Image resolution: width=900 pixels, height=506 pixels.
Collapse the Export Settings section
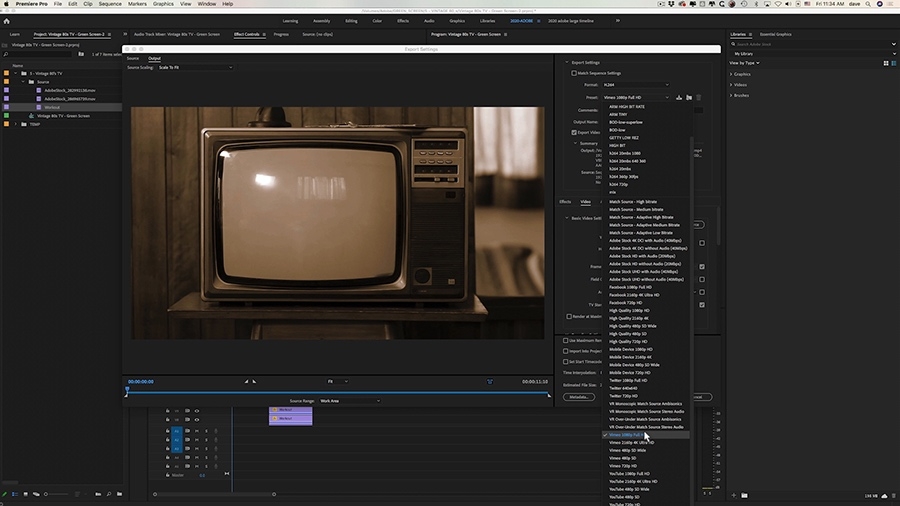pos(567,62)
